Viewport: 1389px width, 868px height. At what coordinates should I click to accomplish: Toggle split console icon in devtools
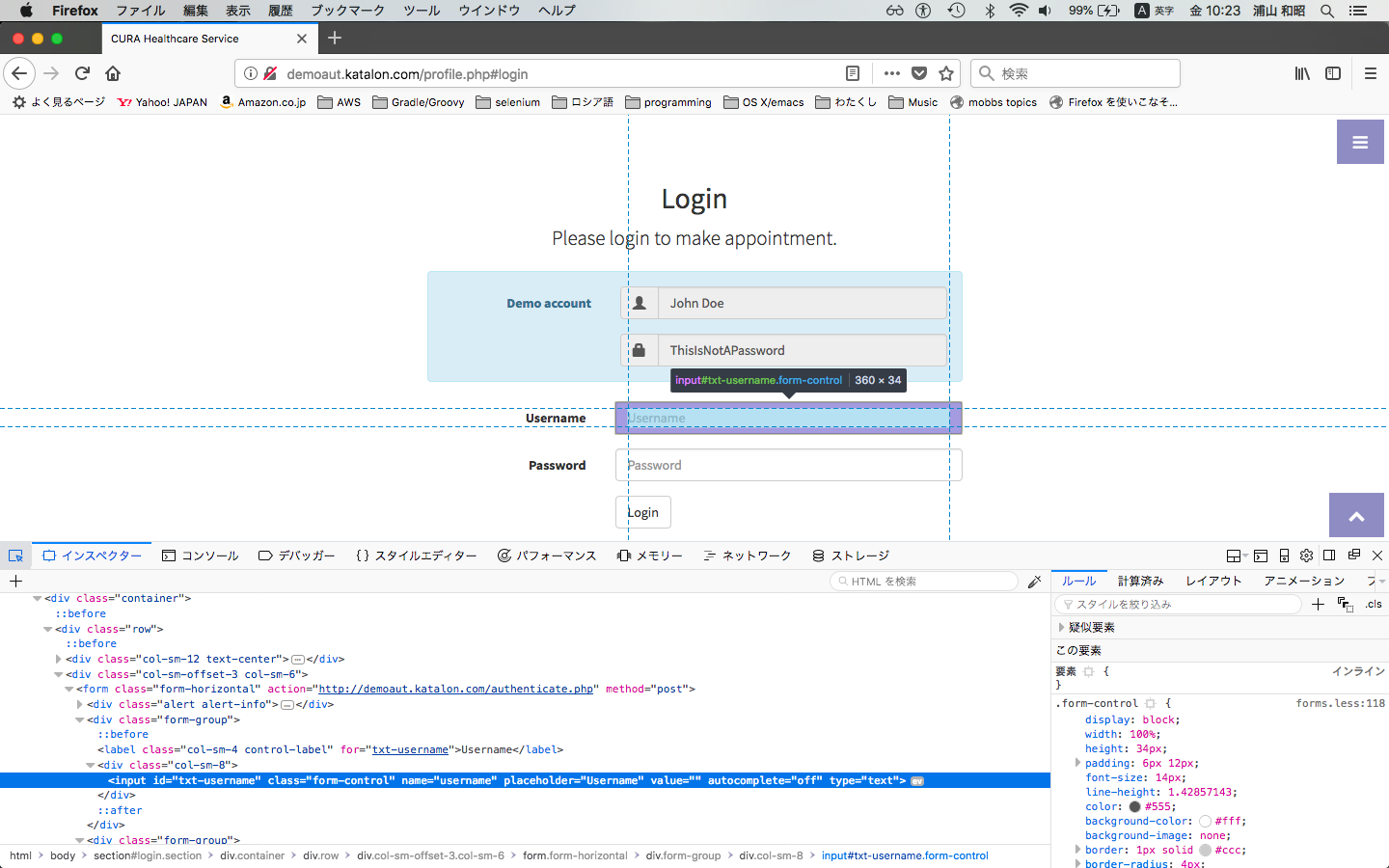point(1261,556)
